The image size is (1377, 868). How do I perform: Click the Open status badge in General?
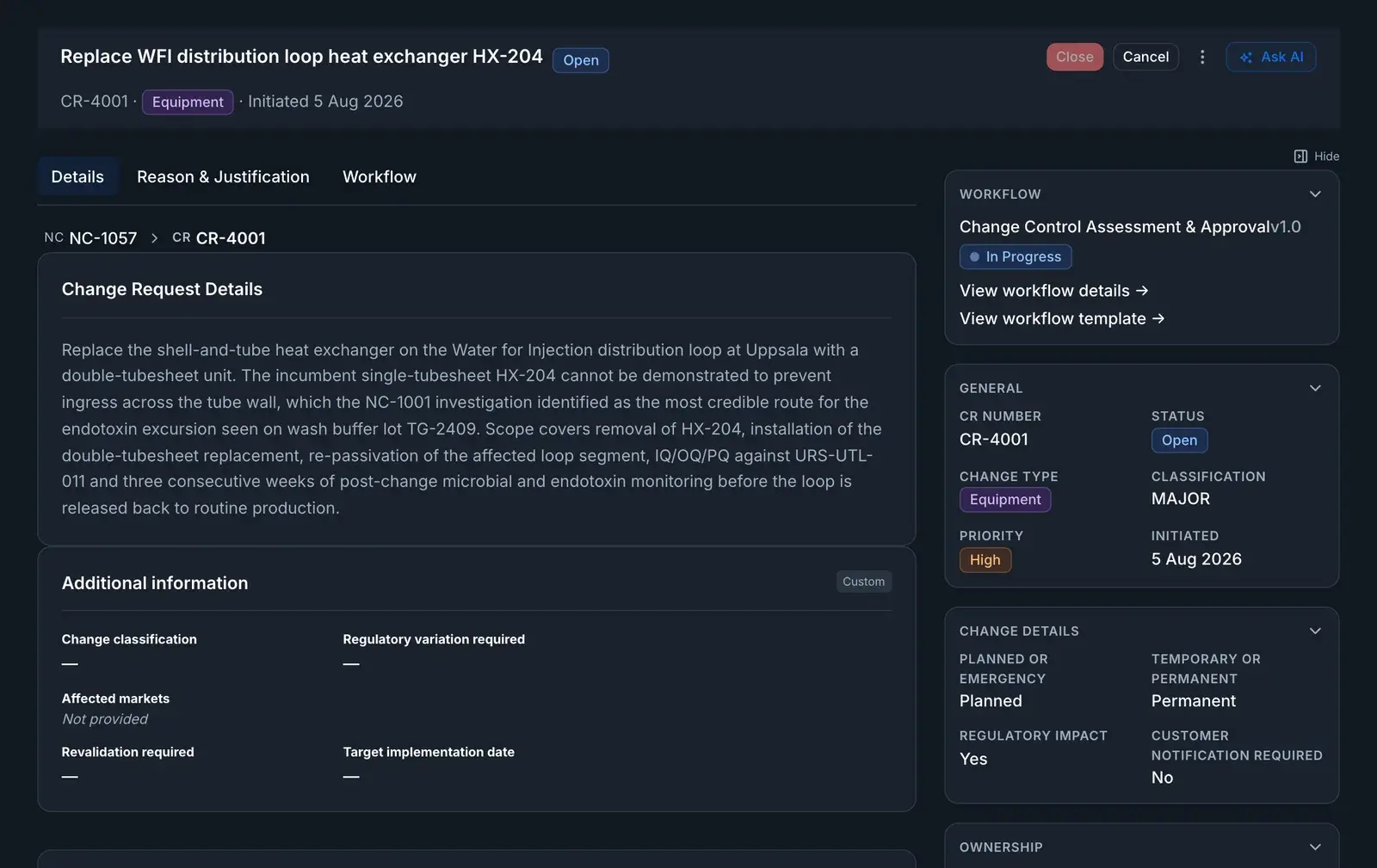click(1179, 440)
